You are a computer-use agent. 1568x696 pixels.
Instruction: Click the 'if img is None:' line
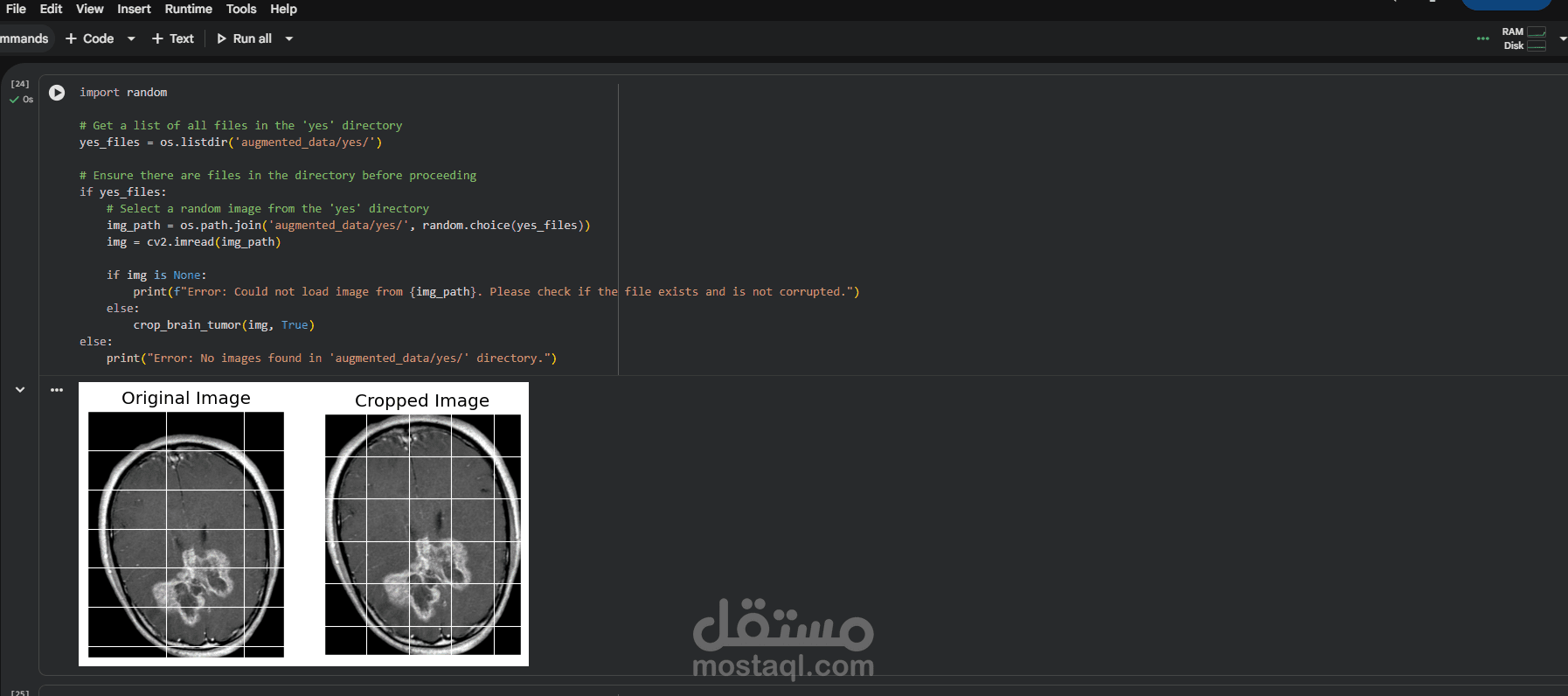(156, 275)
